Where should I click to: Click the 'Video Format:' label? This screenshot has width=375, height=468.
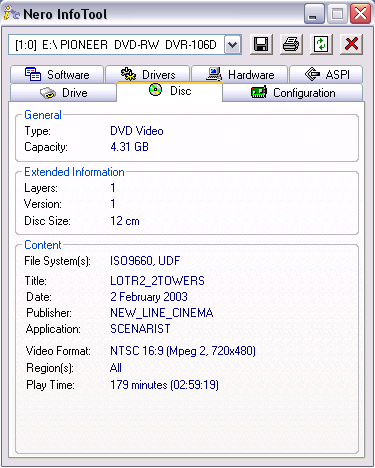click(x=58, y=351)
